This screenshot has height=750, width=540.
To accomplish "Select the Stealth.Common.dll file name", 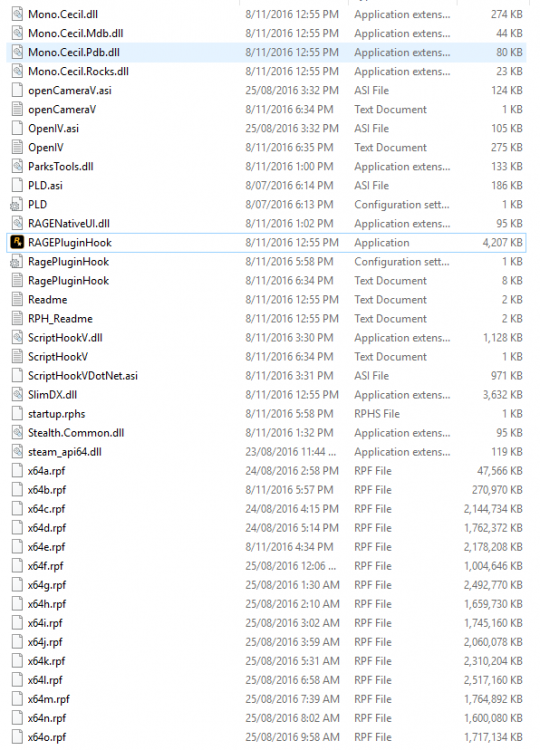I will [x=76, y=433].
